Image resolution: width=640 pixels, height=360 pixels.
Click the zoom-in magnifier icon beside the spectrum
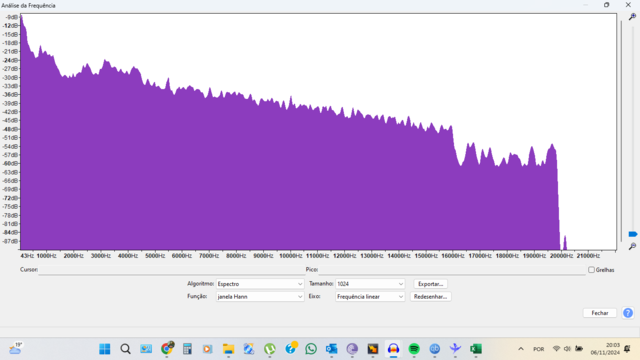pyautogui.click(x=632, y=17)
